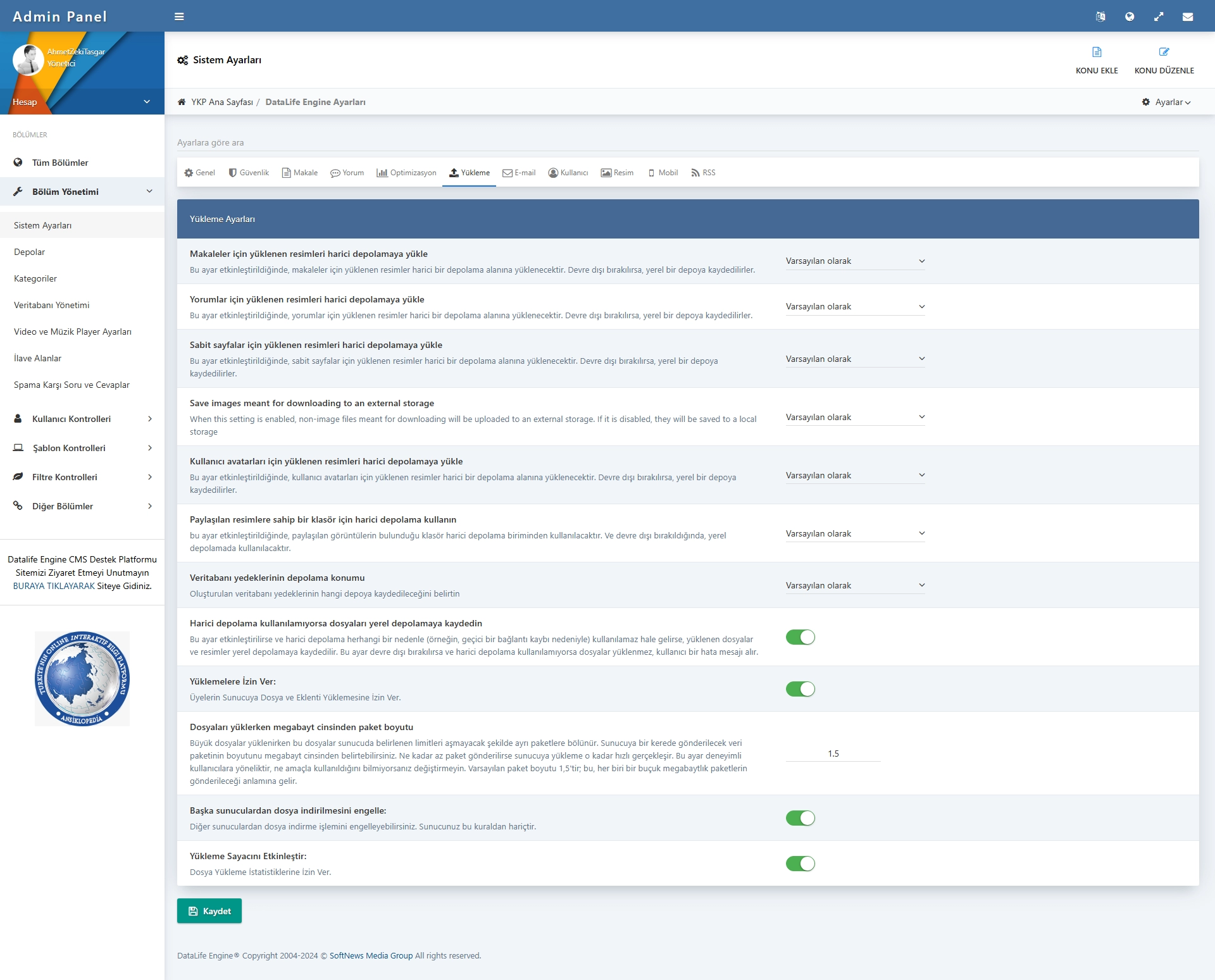The height and width of the screenshot is (980, 1215).
Task: Turn off Başka sunuculardan dosya indirilmesini engelle
Action: point(800,818)
